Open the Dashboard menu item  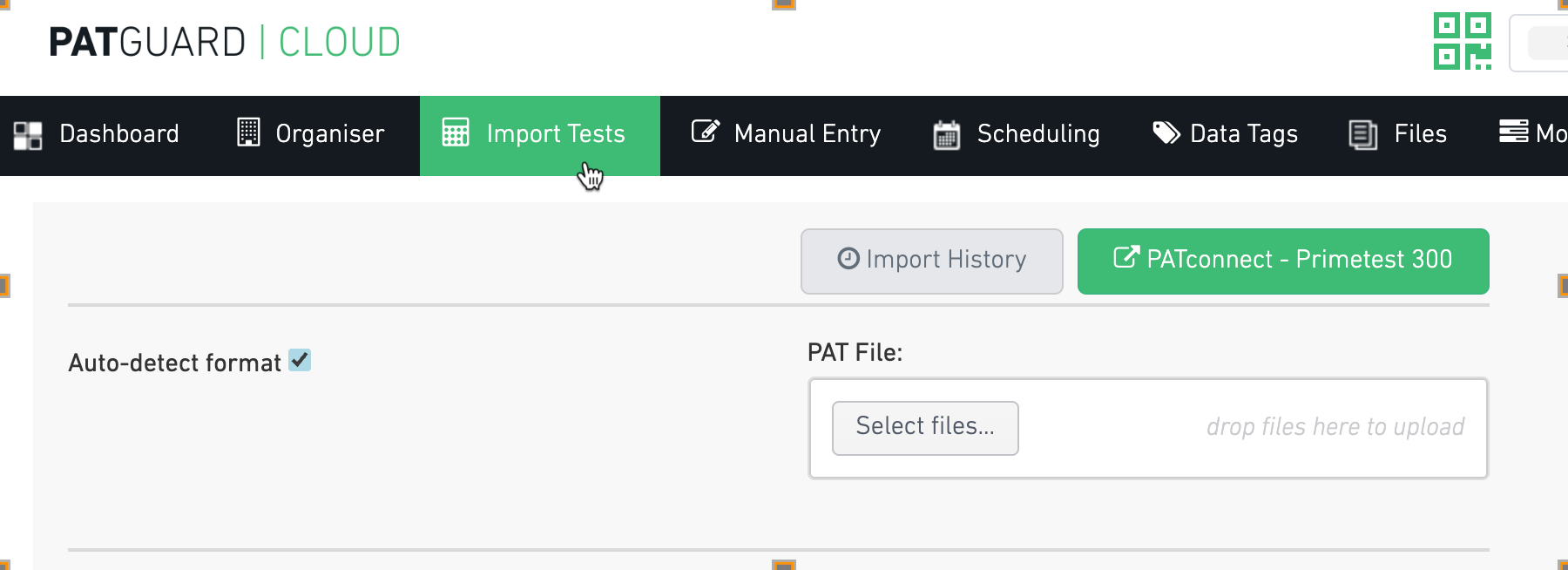pyautogui.click(x=98, y=134)
